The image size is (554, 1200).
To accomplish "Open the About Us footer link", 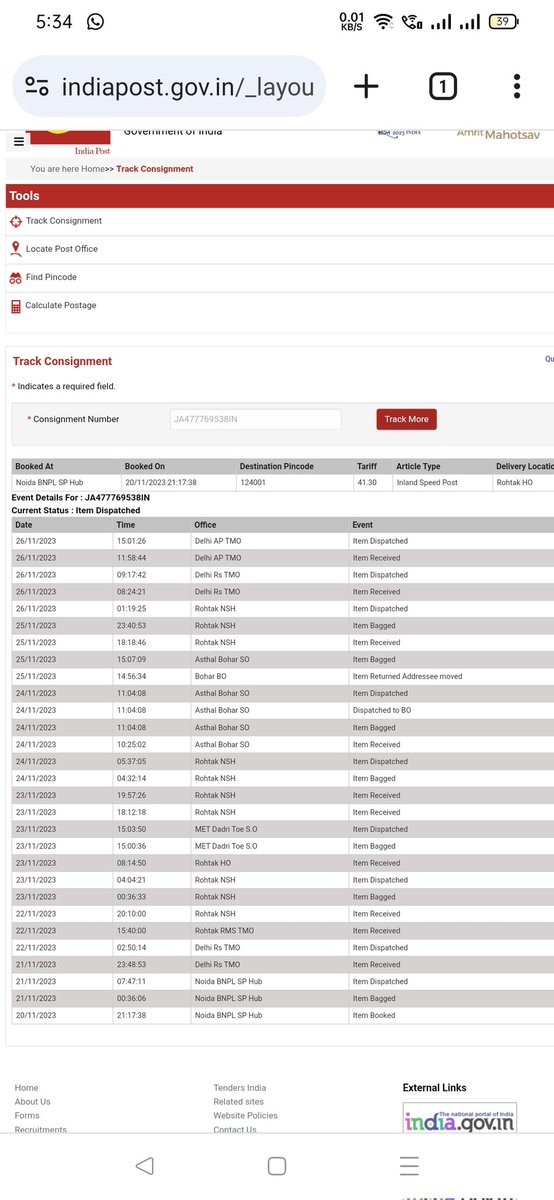I will (33, 1102).
